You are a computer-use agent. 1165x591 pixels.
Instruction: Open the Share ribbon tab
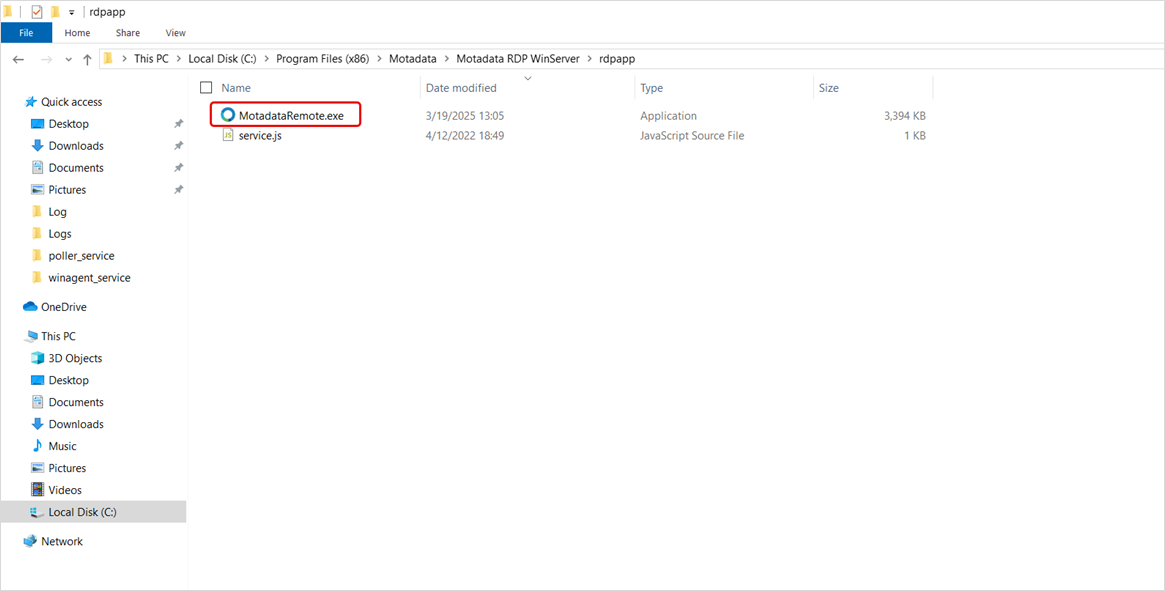[x=129, y=33]
